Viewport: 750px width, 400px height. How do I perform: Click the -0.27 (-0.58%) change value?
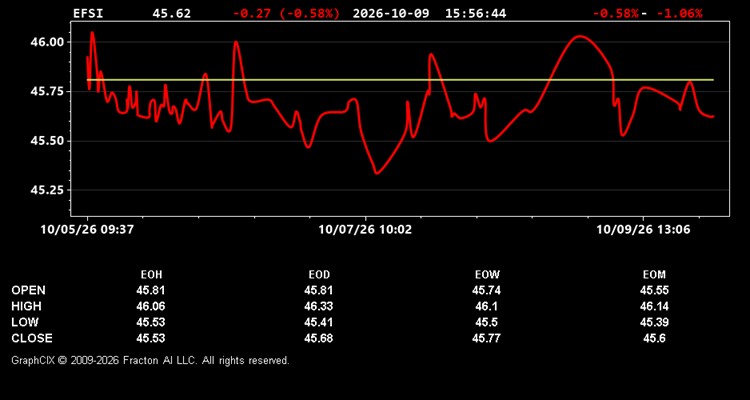(286, 13)
